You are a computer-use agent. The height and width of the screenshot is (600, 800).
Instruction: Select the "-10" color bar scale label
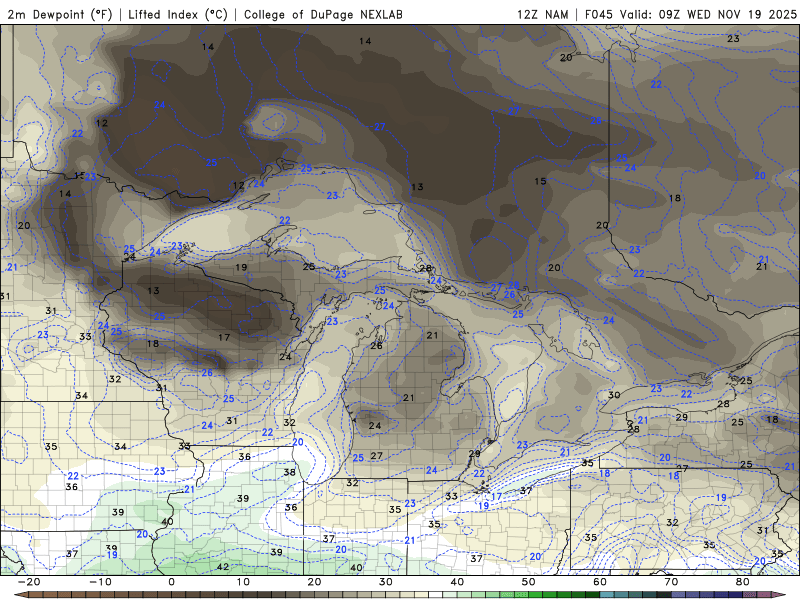pyautogui.click(x=100, y=582)
